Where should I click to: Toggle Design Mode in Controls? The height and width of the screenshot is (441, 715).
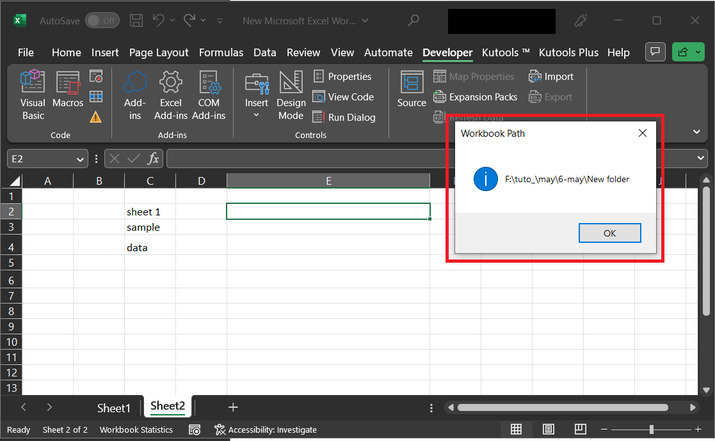point(291,95)
